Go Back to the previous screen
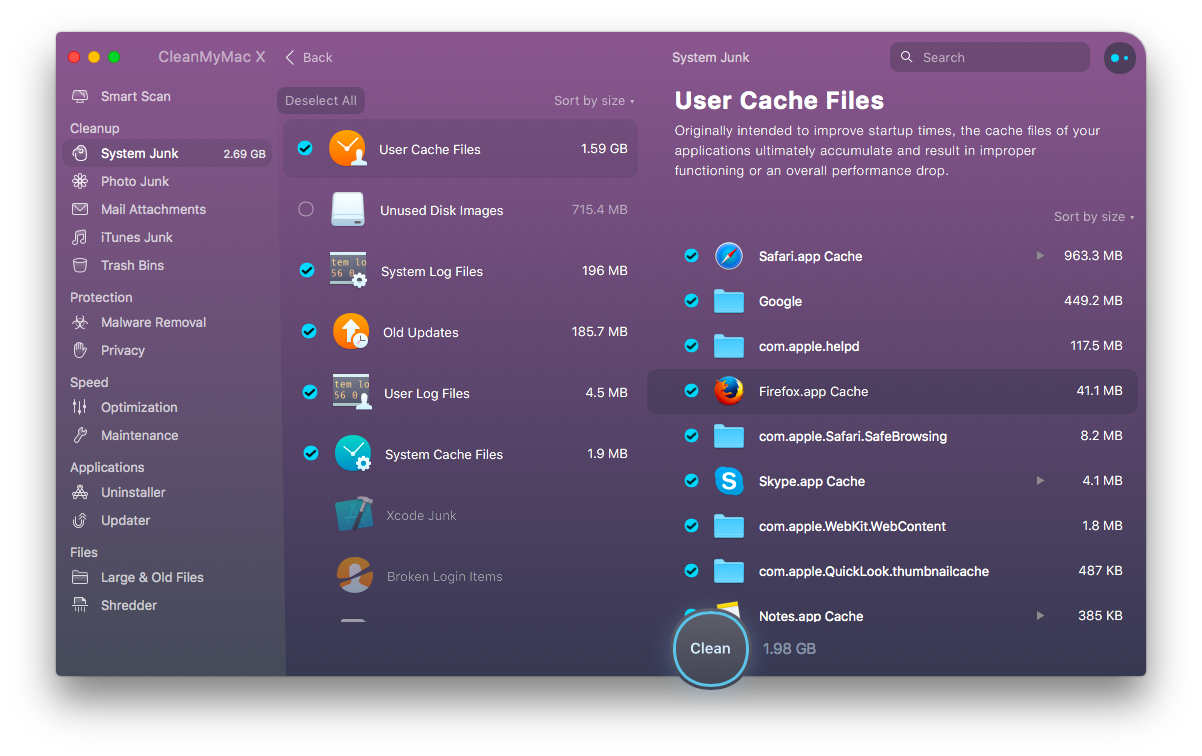 click(309, 58)
